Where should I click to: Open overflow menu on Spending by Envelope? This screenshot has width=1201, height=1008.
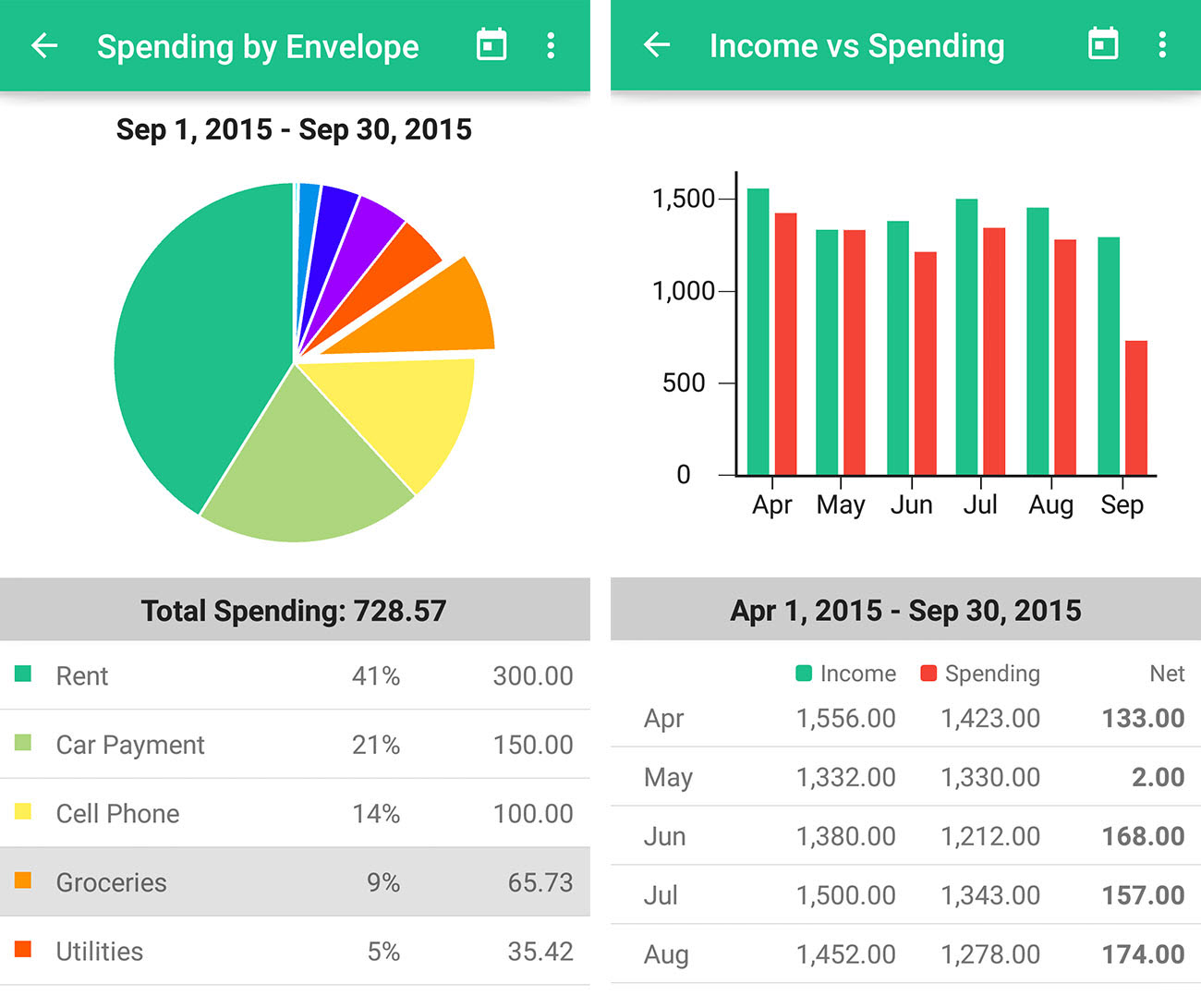[x=551, y=46]
